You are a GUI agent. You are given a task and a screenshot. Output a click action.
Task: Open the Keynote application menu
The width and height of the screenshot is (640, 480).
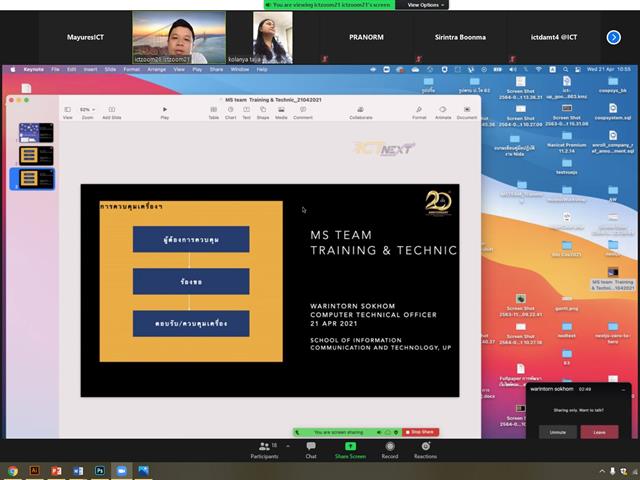33,69
